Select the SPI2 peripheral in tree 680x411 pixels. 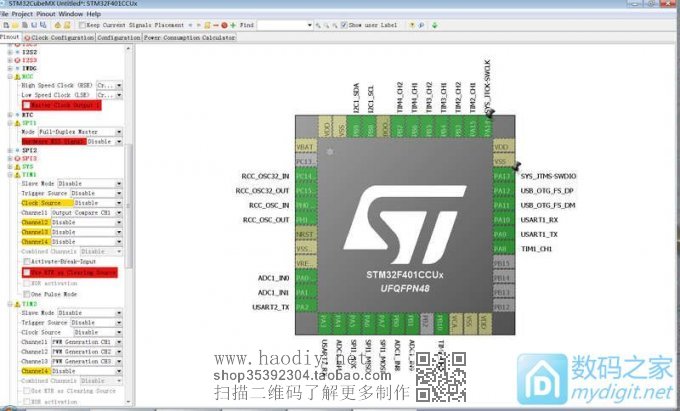click(27, 150)
